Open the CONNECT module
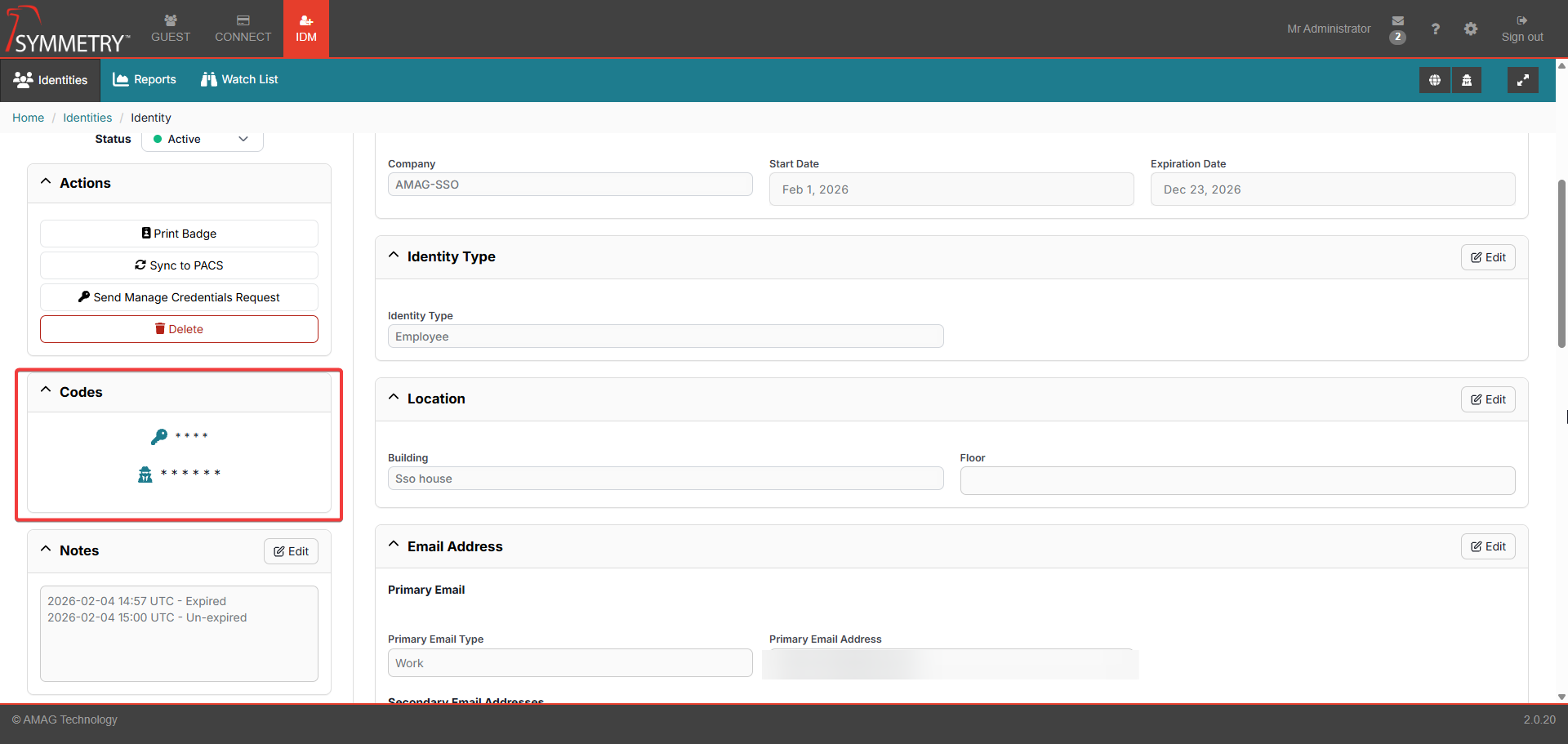Screen dimensions: 1568x744 point(243,29)
